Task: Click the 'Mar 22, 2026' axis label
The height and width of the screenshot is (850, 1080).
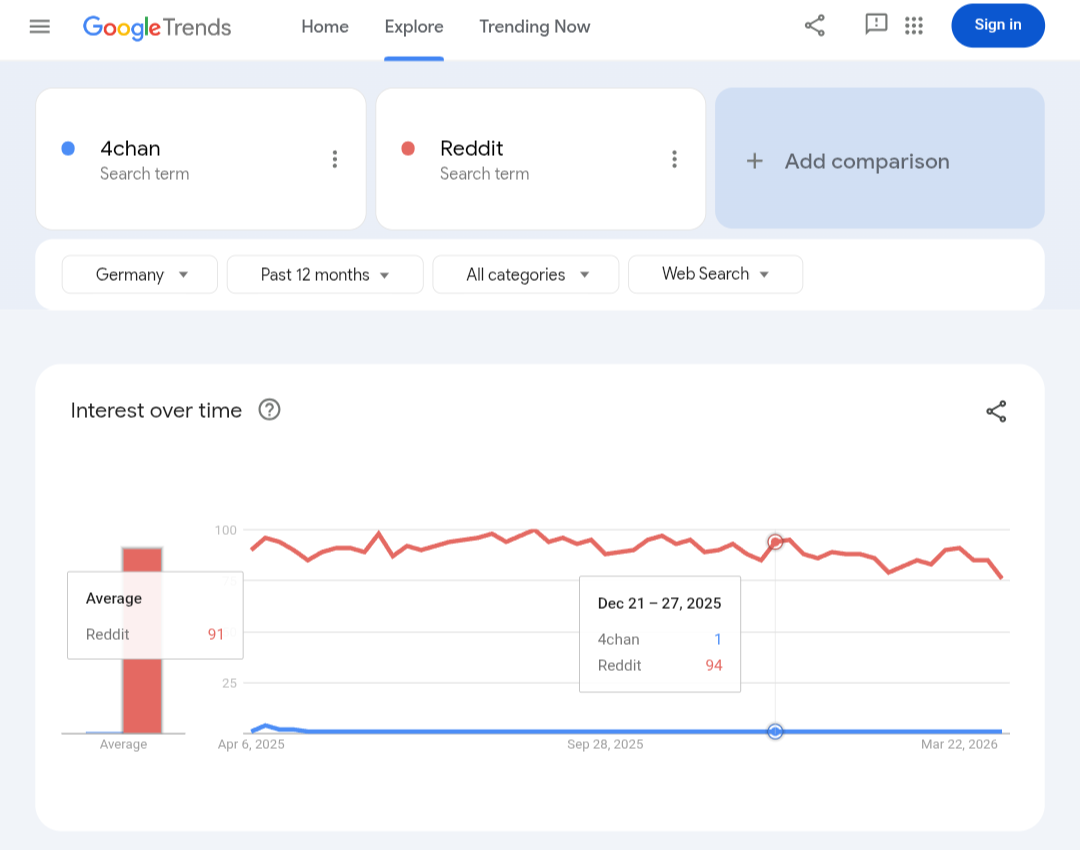Action: [x=959, y=745]
